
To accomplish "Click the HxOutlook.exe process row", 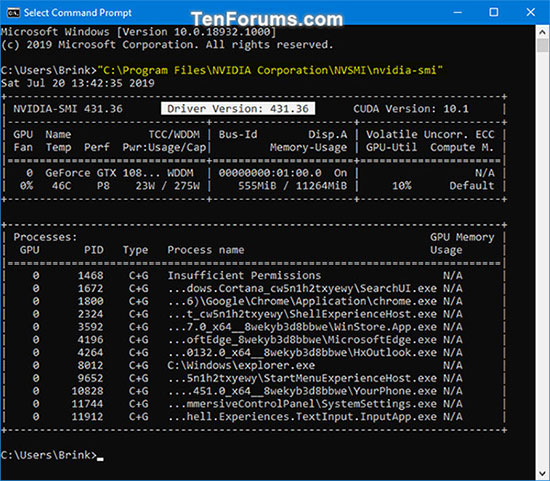I will pyautogui.click(x=248, y=353).
